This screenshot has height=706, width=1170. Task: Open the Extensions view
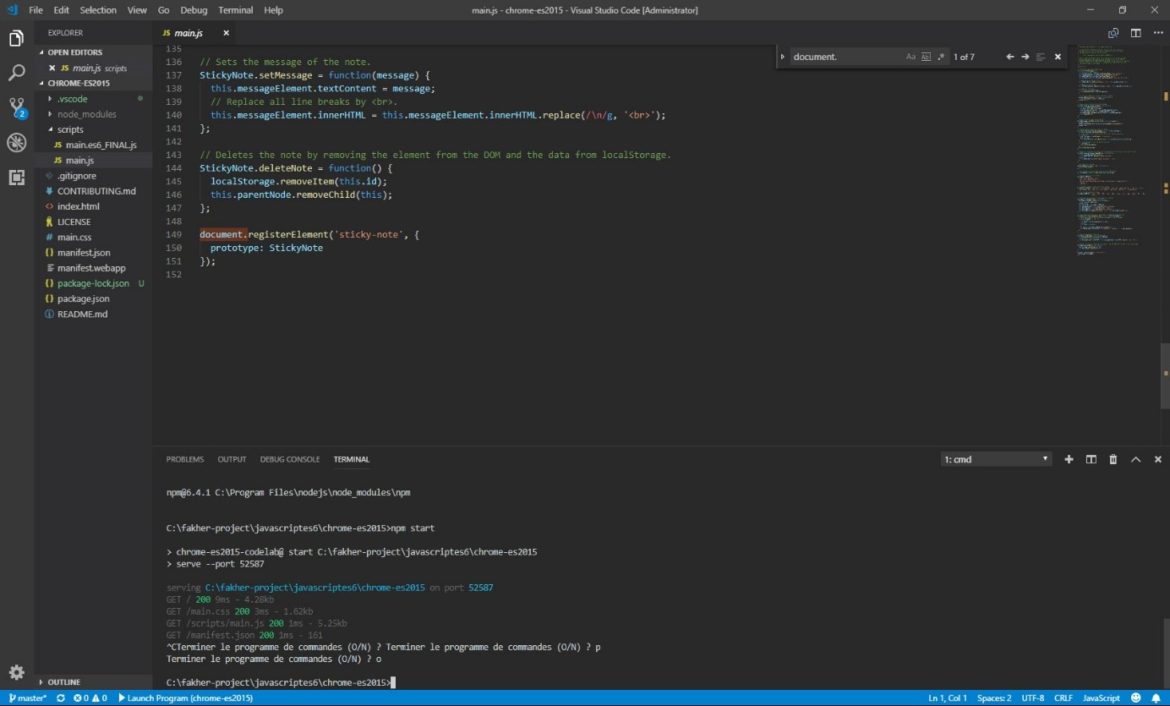click(15, 177)
